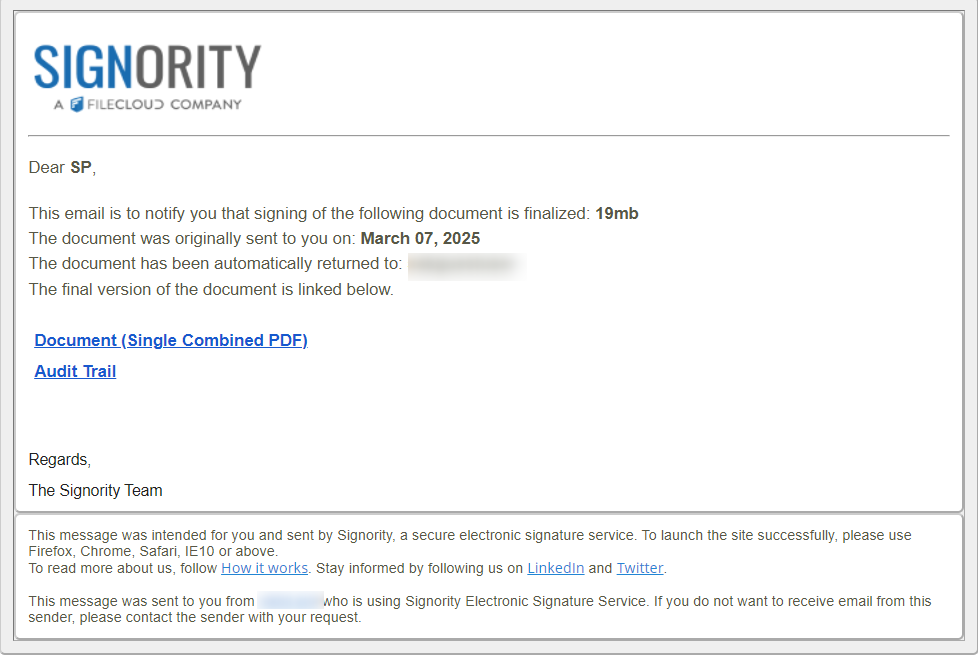Follow the How it works link
This screenshot has width=978, height=655.
tap(264, 568)
